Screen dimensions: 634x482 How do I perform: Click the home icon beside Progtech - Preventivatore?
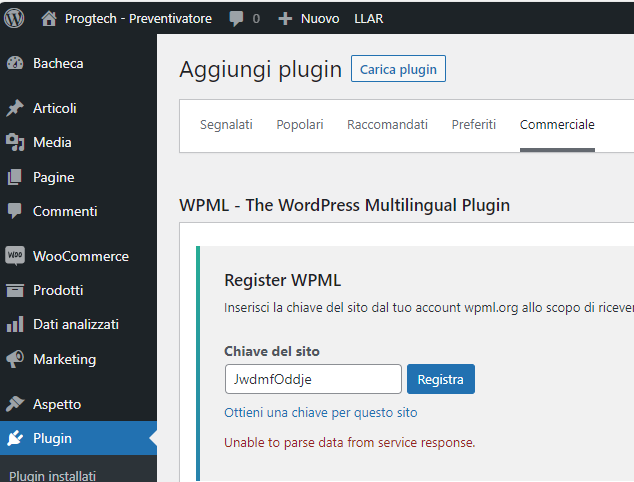click(x=49, y=19)
